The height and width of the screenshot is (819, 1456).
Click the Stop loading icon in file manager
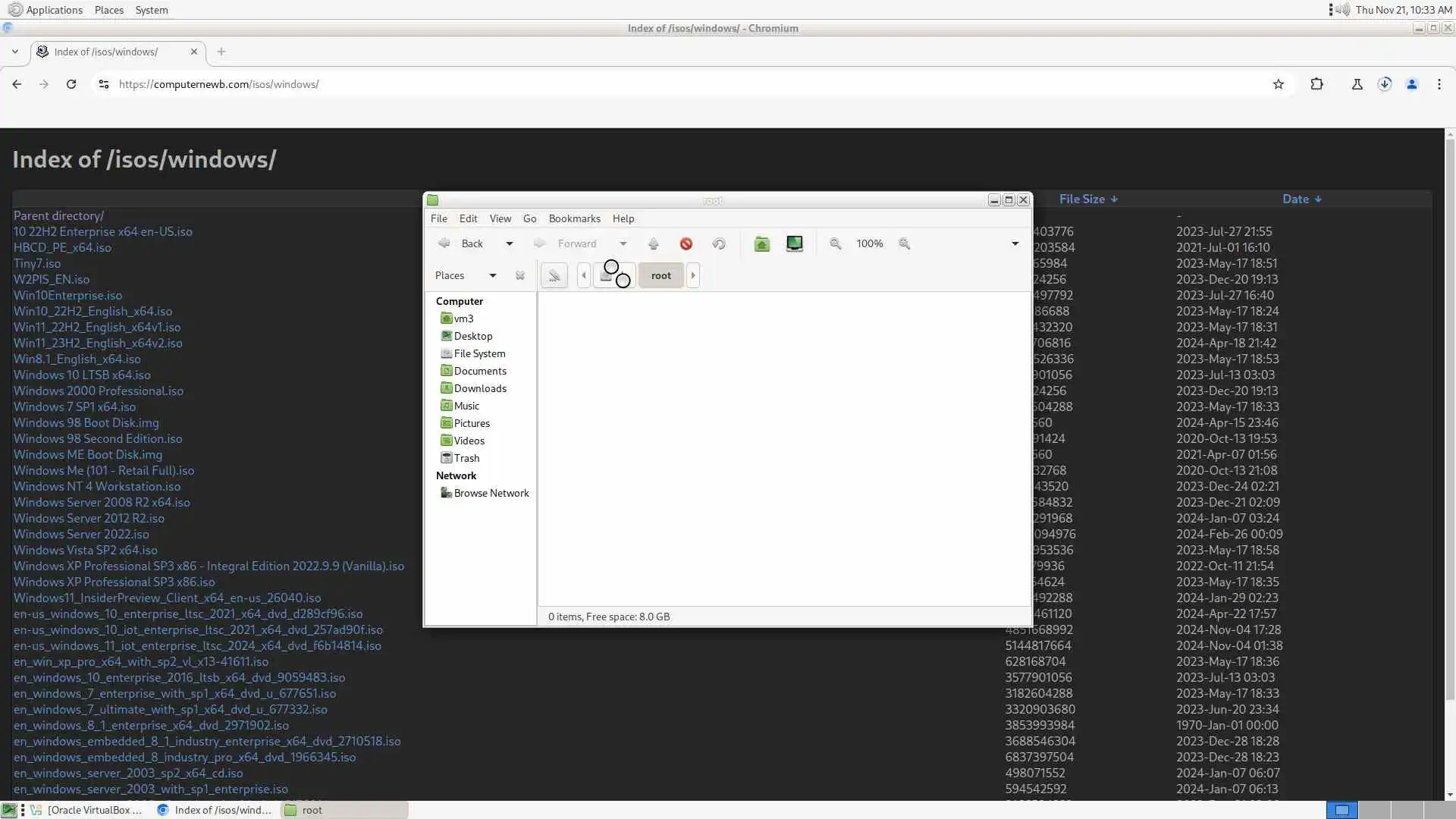point(686,243)
